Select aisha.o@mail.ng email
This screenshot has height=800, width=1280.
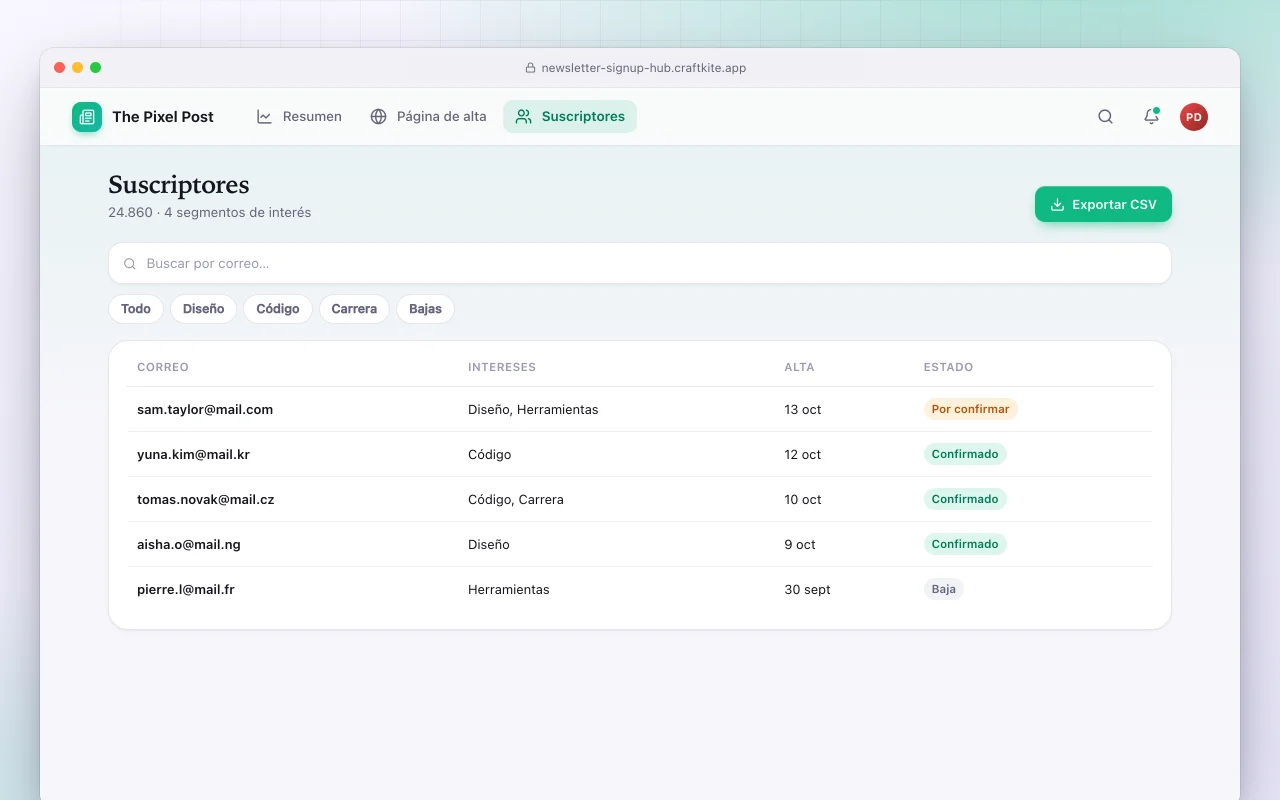[189, 544]
